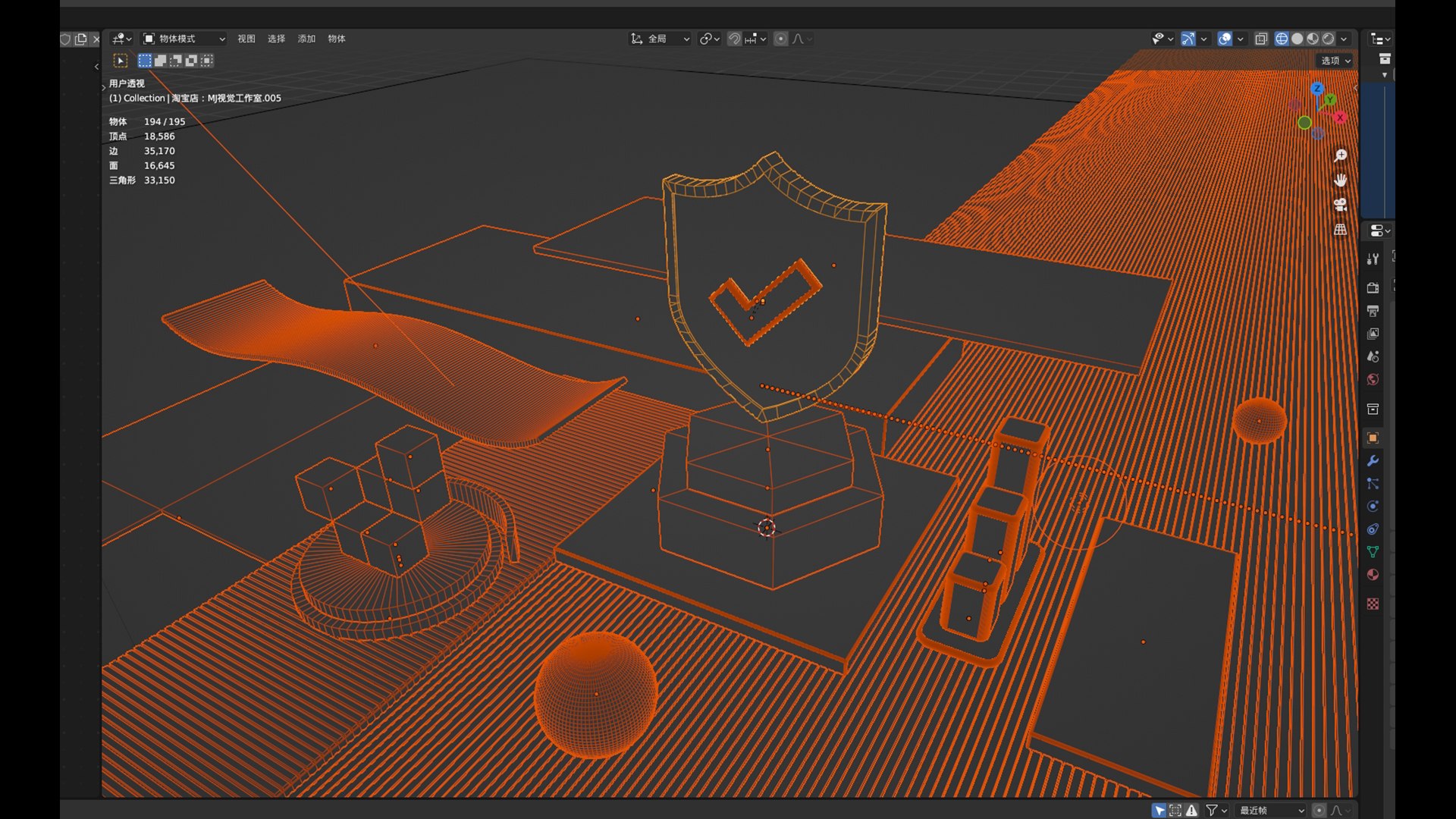The image size is (1456, 819).
Task: Toggle viewport overlays display
Action: point(1225,39)
